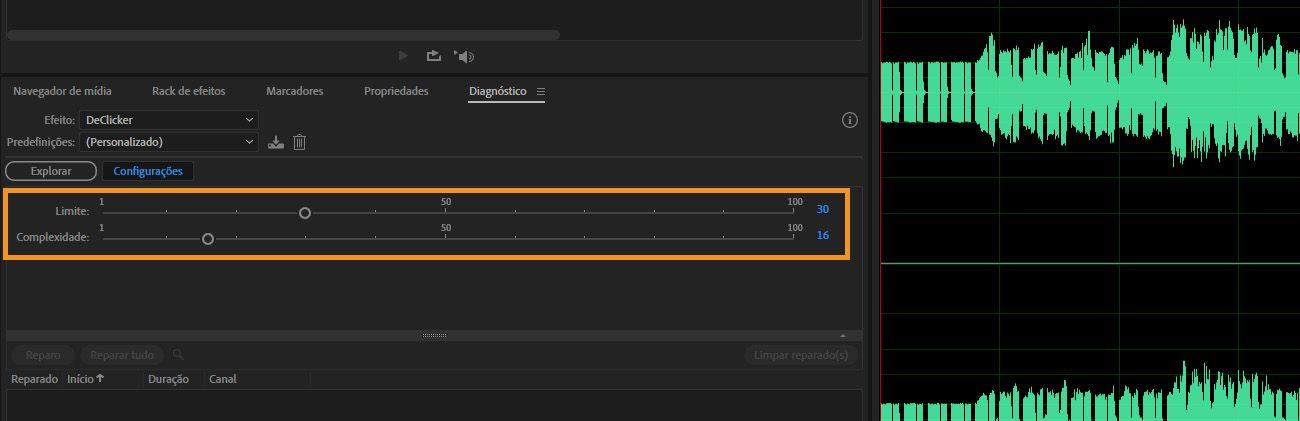This screenshot has height=421, width=1300.
Task: Sort by the Início column header
Action: pos(85,380)
